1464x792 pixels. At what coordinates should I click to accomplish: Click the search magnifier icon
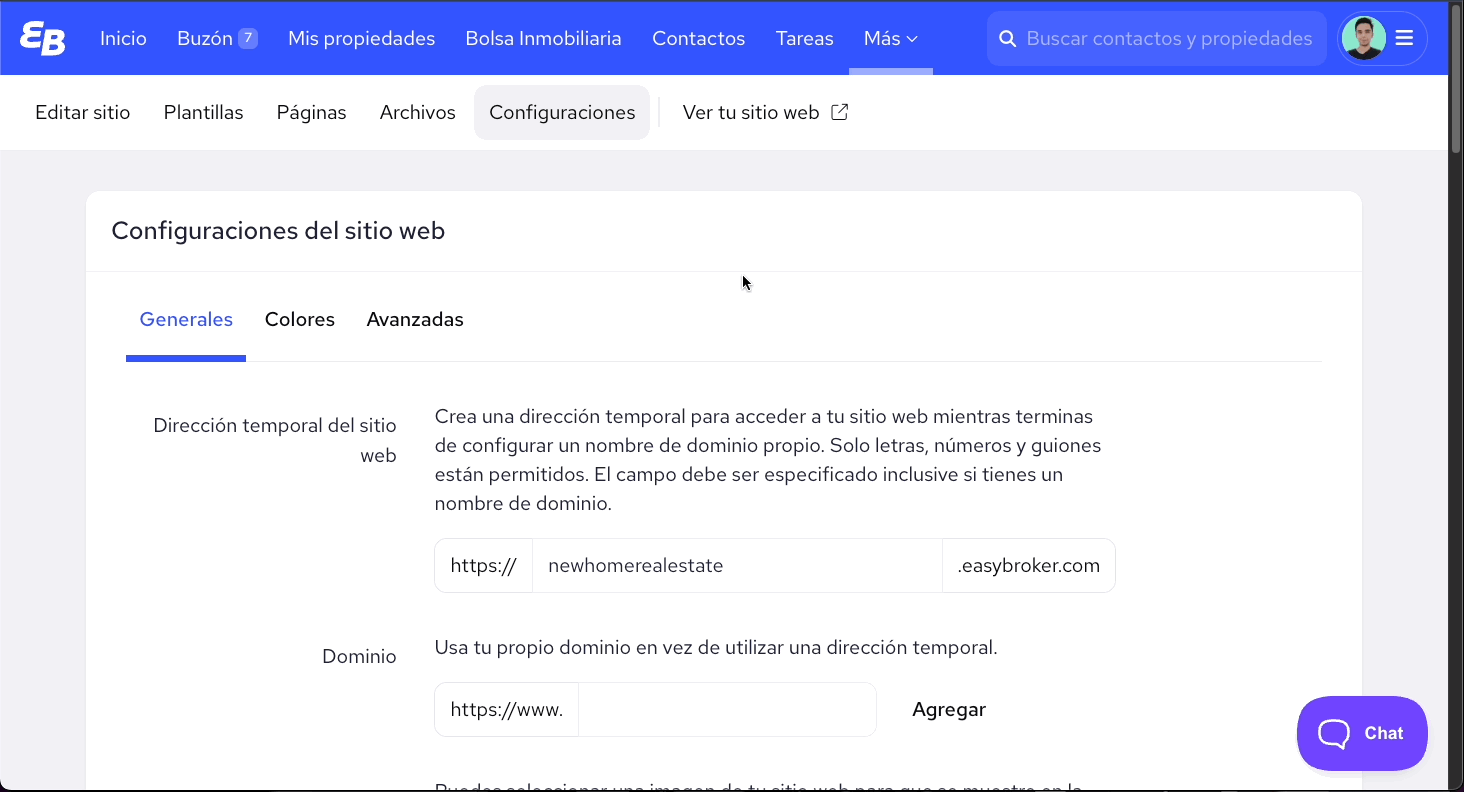click(1007, 39)
